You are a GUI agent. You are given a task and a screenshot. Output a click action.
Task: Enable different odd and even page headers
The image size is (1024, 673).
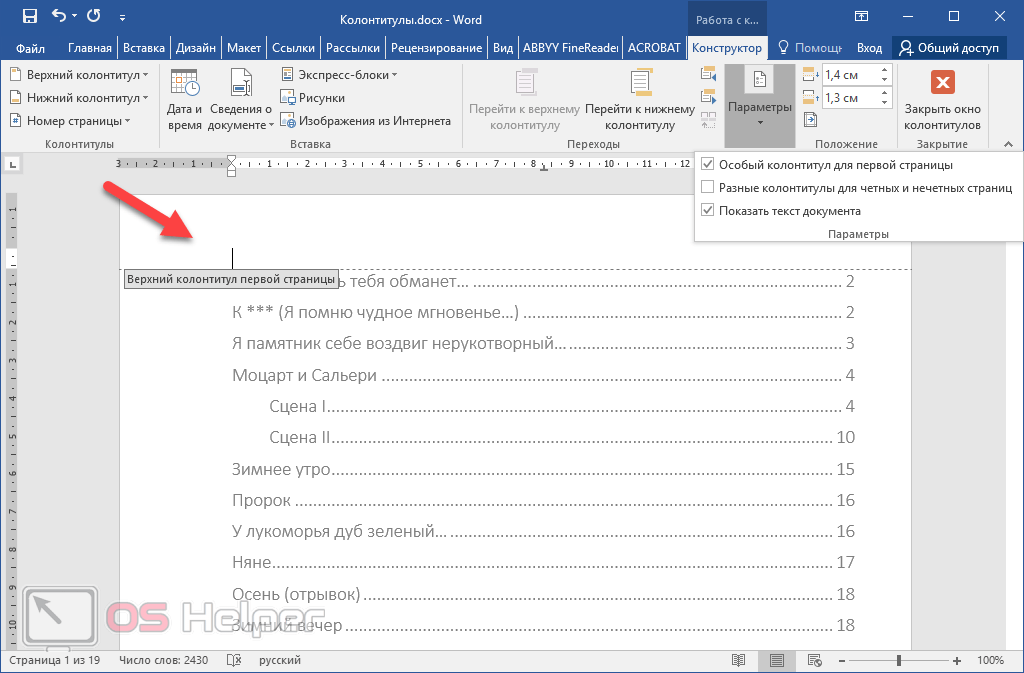[x=708, y=188]
